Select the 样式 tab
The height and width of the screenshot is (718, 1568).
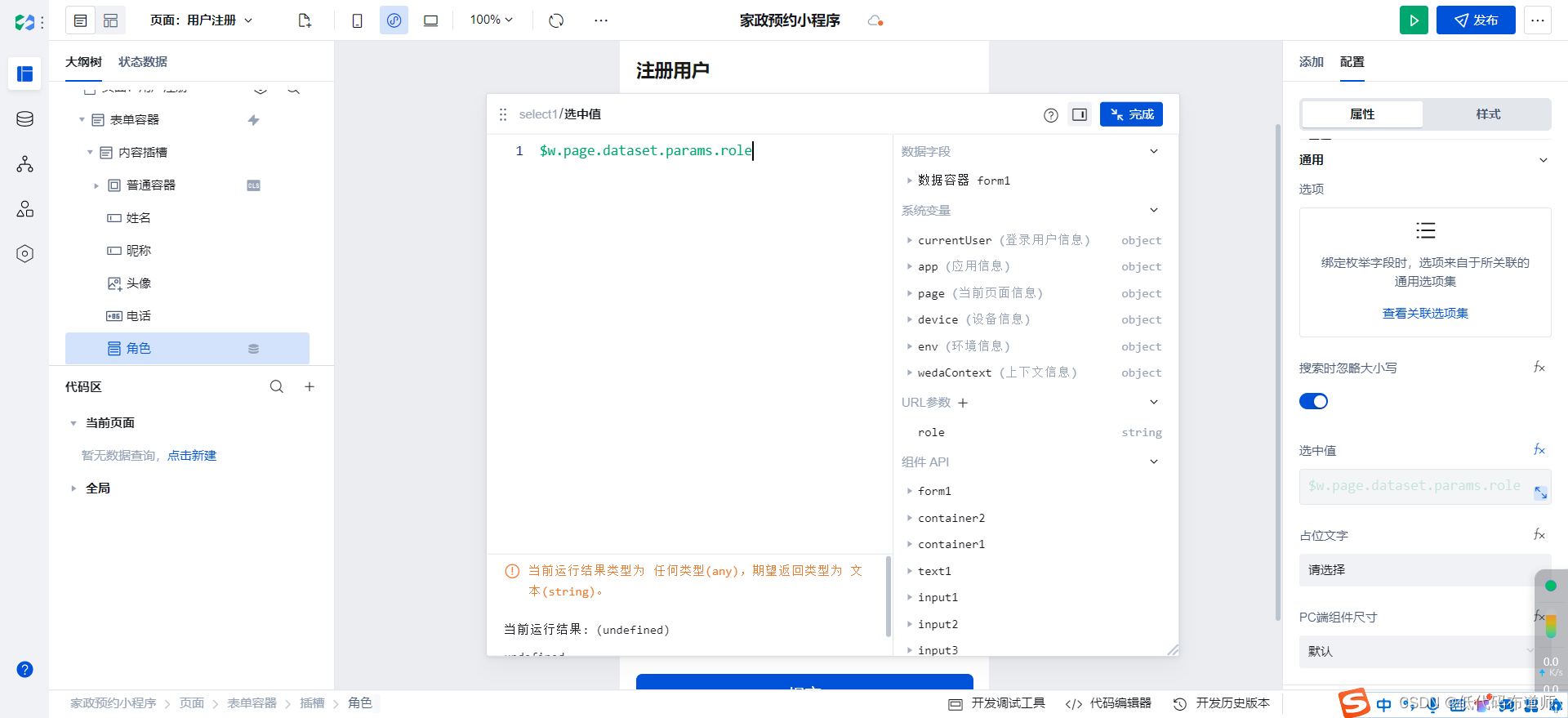[x=1488, y=114]
